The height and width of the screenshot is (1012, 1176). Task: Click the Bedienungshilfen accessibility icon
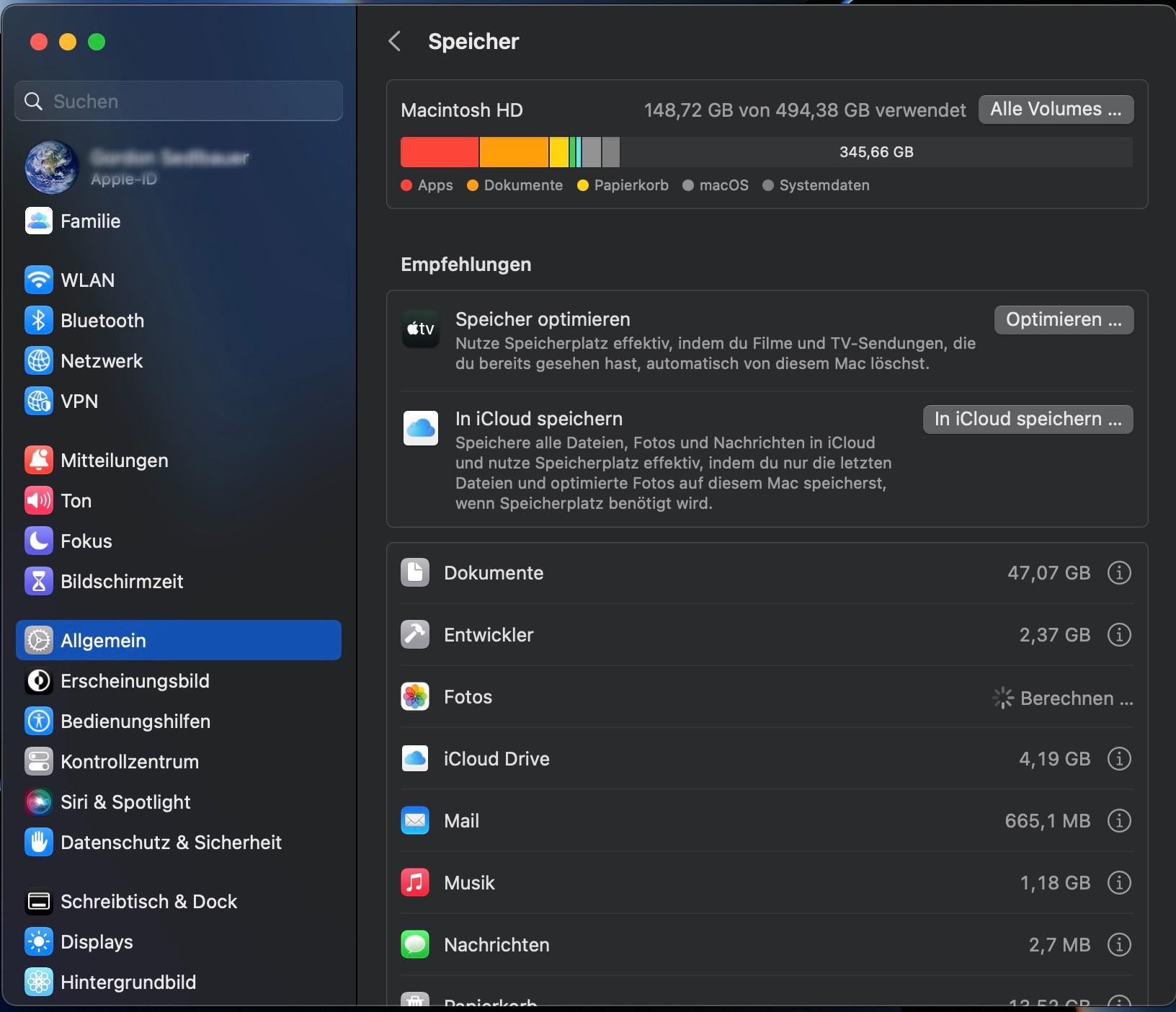pos(39,721)
